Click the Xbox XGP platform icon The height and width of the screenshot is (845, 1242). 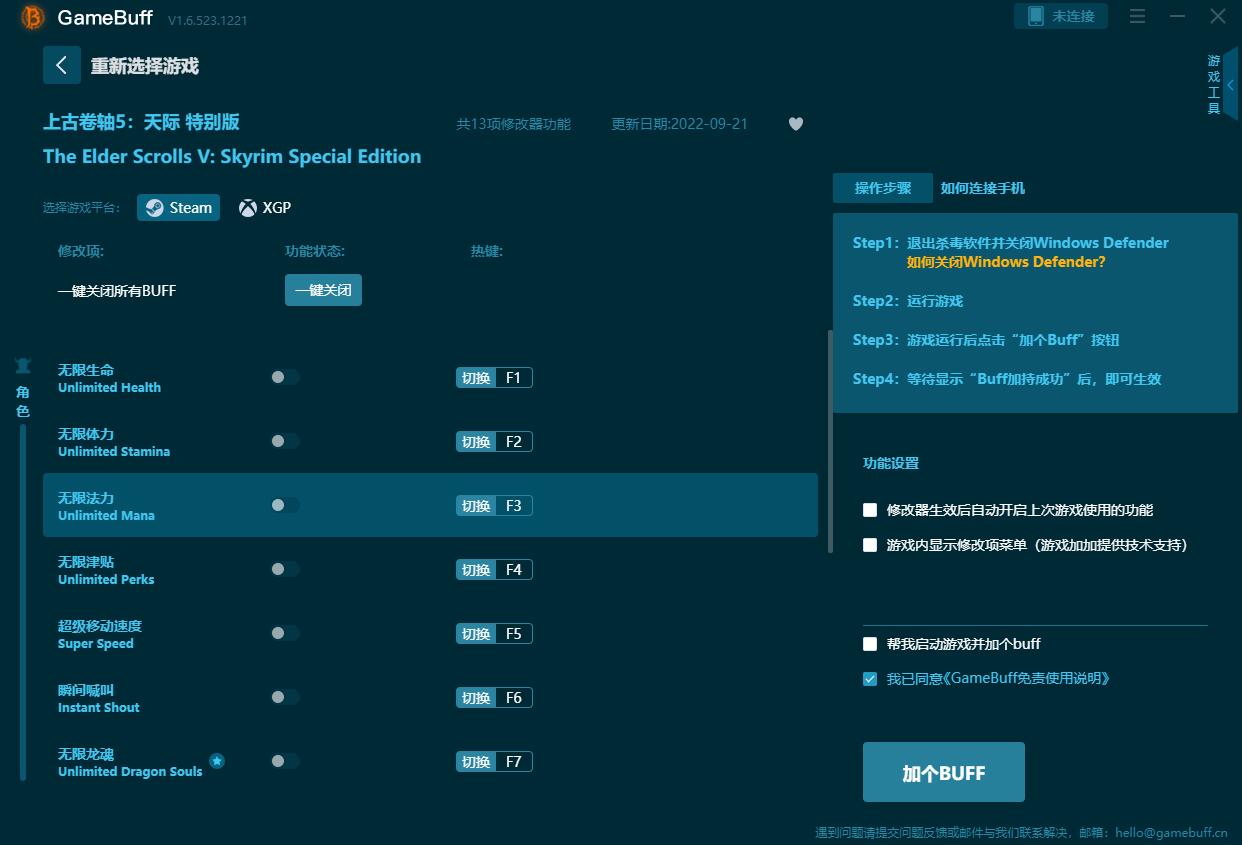(247, 208)
